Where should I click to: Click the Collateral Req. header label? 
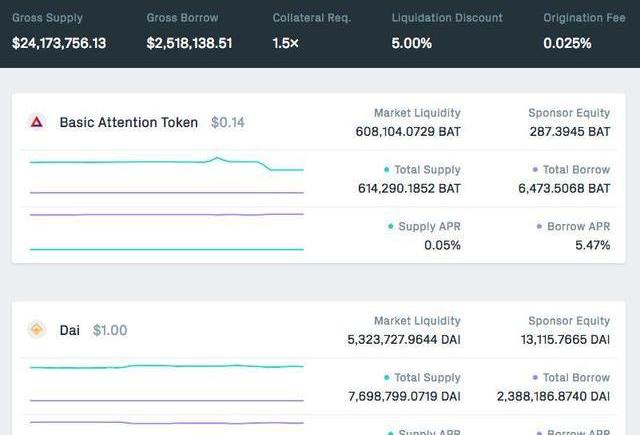(x=312, y=18)
